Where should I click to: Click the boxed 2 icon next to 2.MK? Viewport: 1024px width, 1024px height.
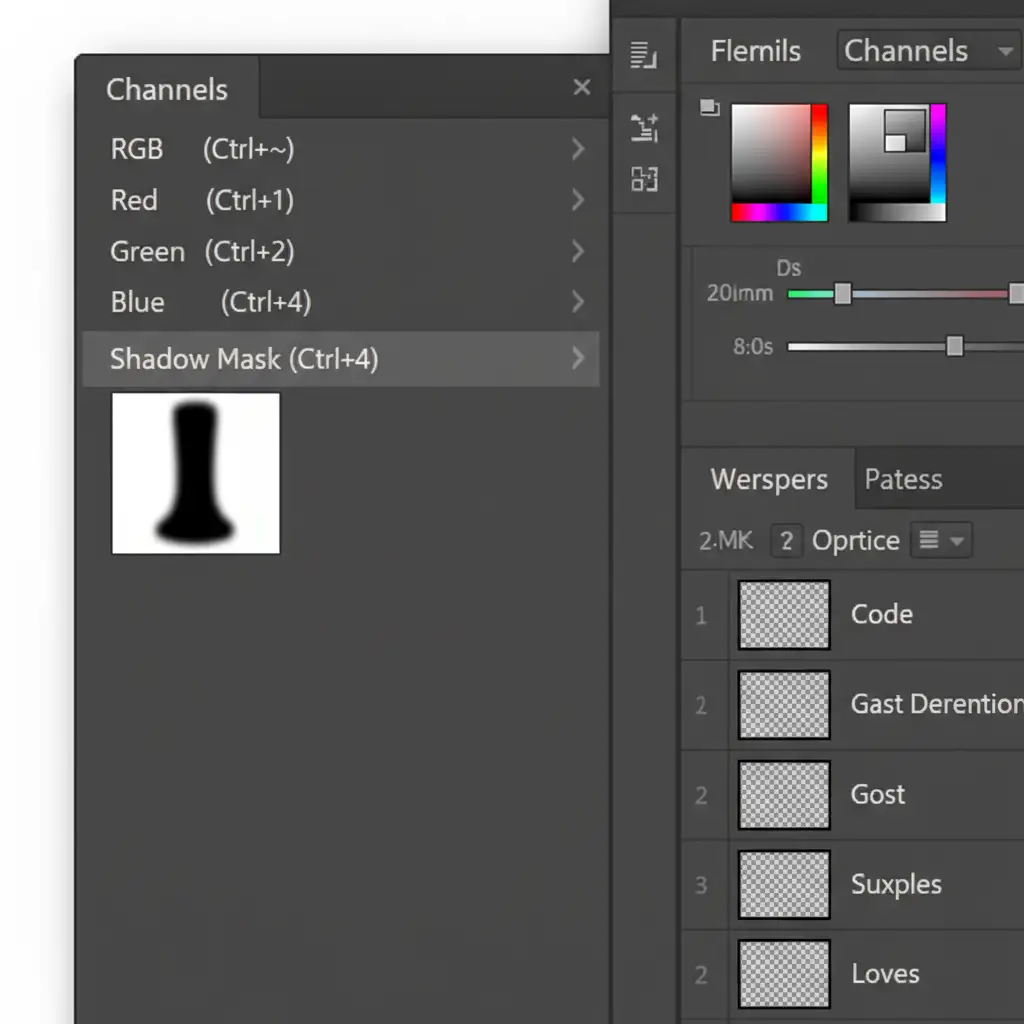786,541
